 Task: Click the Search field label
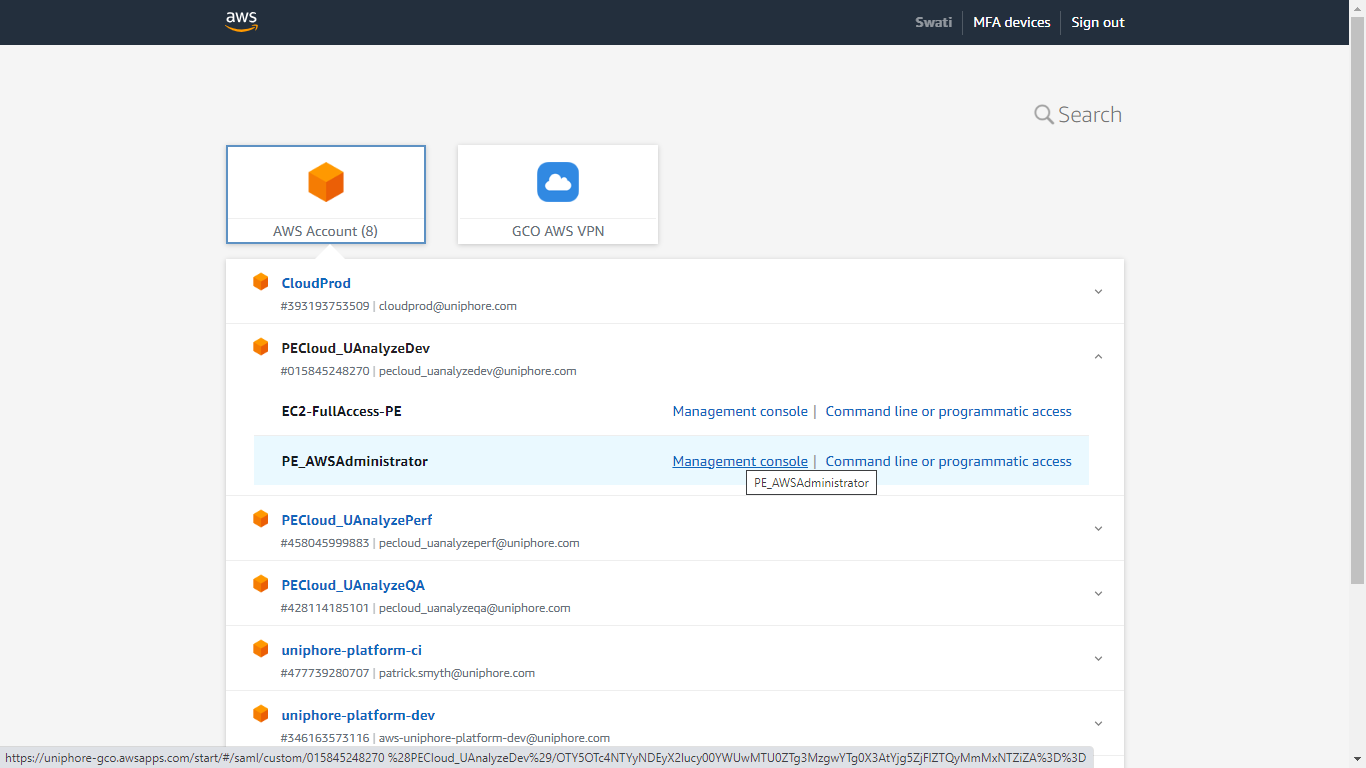[1090, 115]
